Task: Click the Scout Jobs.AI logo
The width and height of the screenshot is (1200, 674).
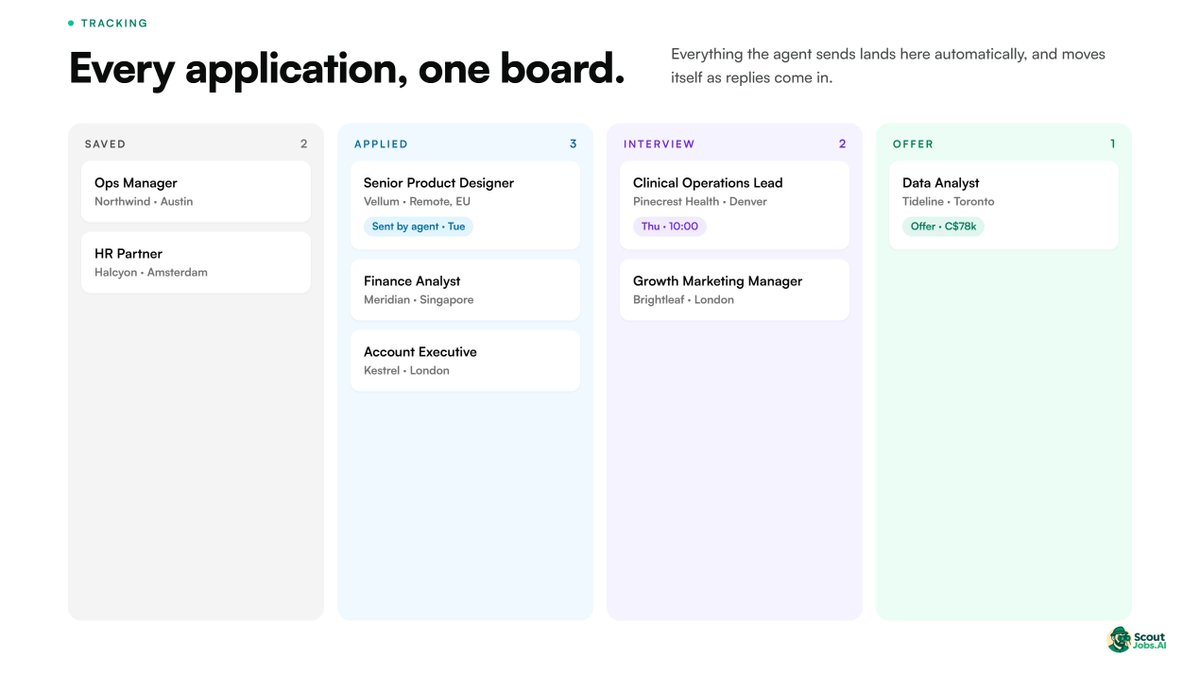Action: point(1137,640)
